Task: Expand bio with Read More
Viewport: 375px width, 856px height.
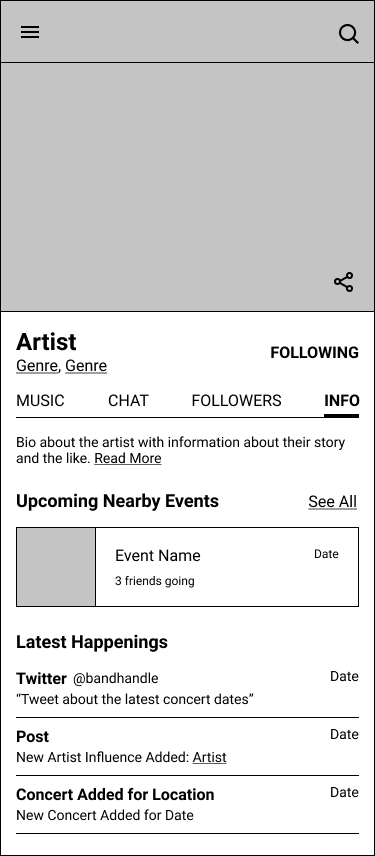Action: (128, 459)
